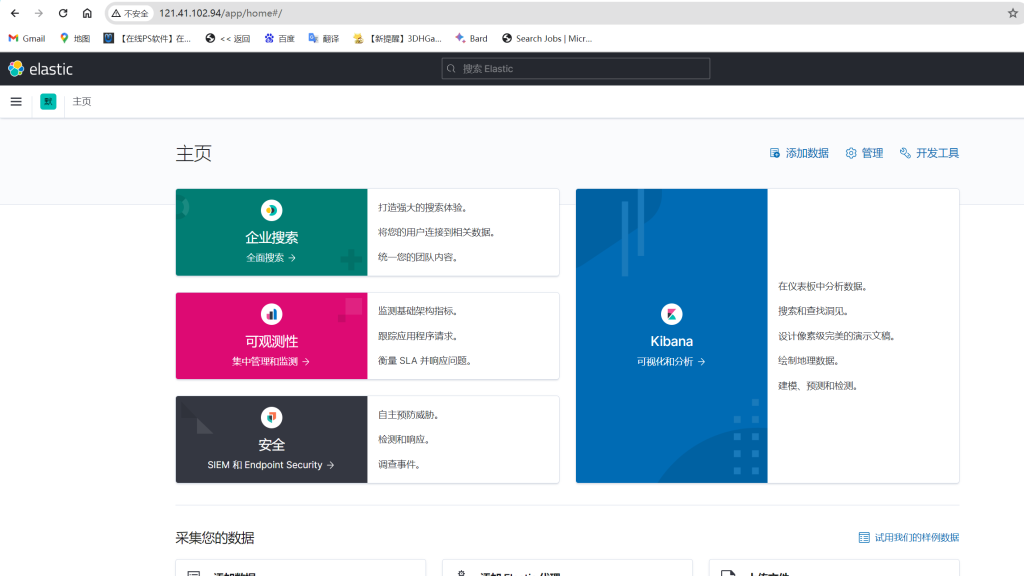Image resolution: width=1024 pixels, height=576 pixels.
Task: Open the browser home page
Action: (87, 13)
